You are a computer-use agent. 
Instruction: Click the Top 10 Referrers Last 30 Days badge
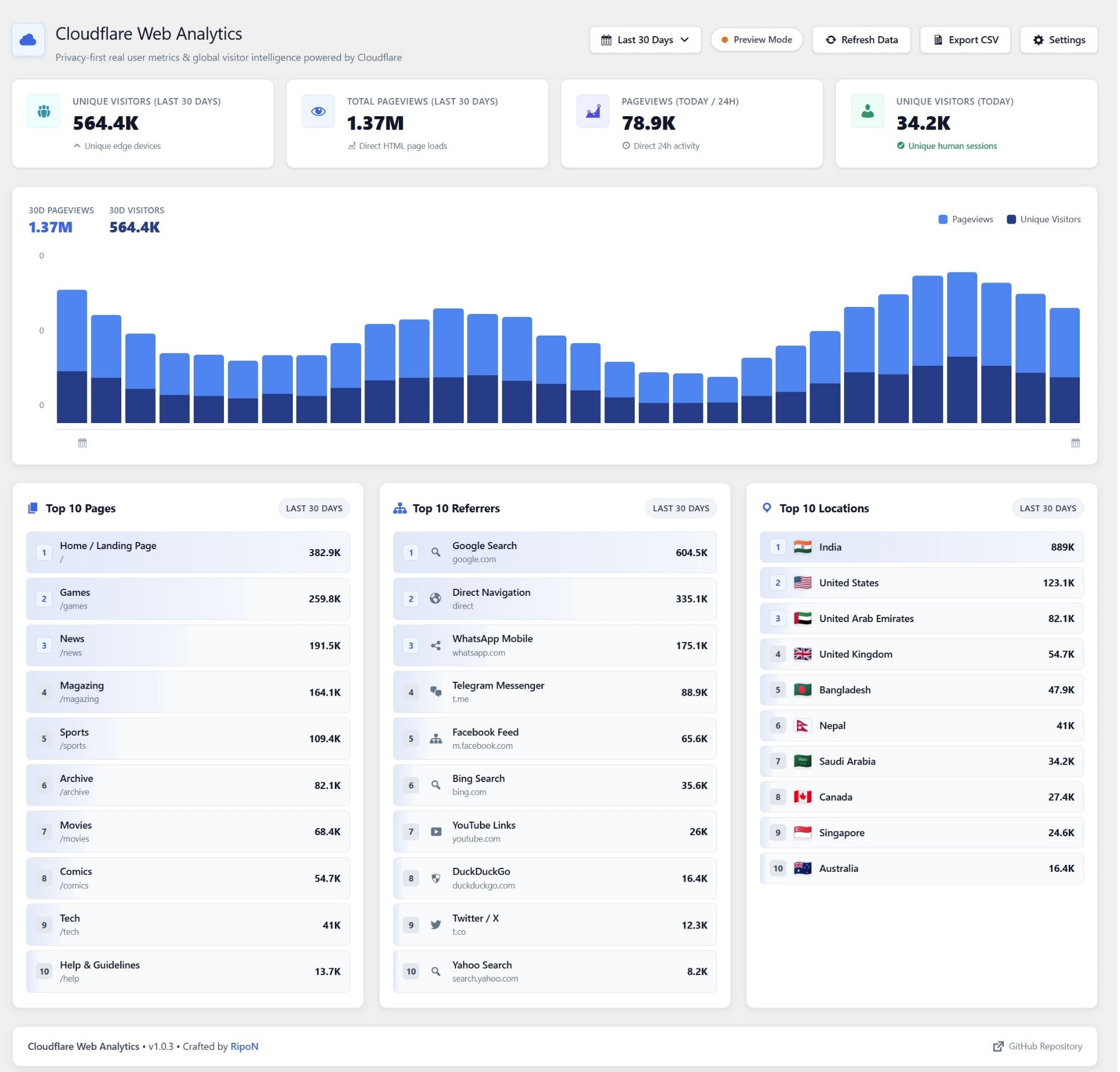[681, 508]
